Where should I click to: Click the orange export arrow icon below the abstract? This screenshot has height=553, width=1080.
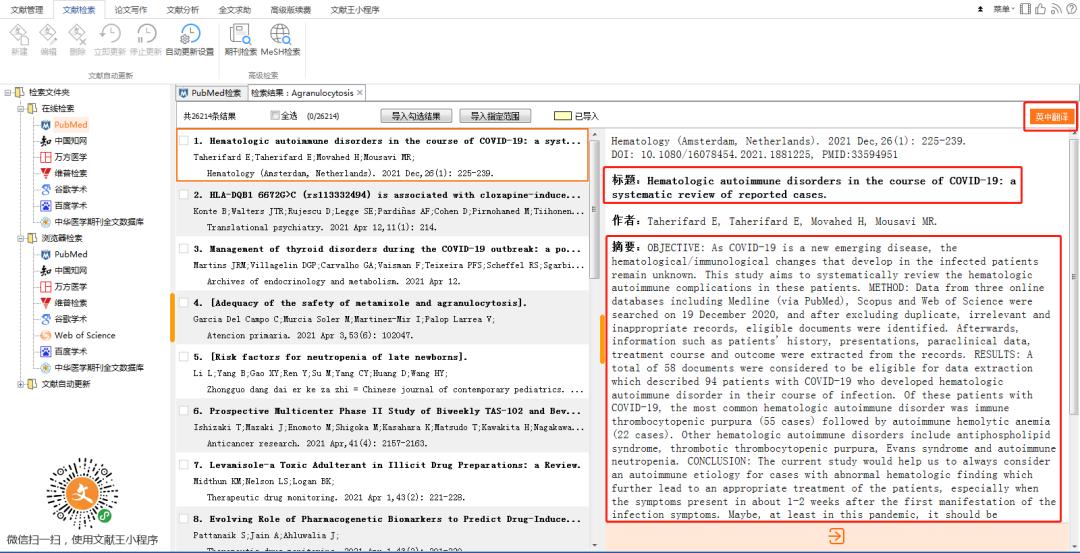coord(836,537)
